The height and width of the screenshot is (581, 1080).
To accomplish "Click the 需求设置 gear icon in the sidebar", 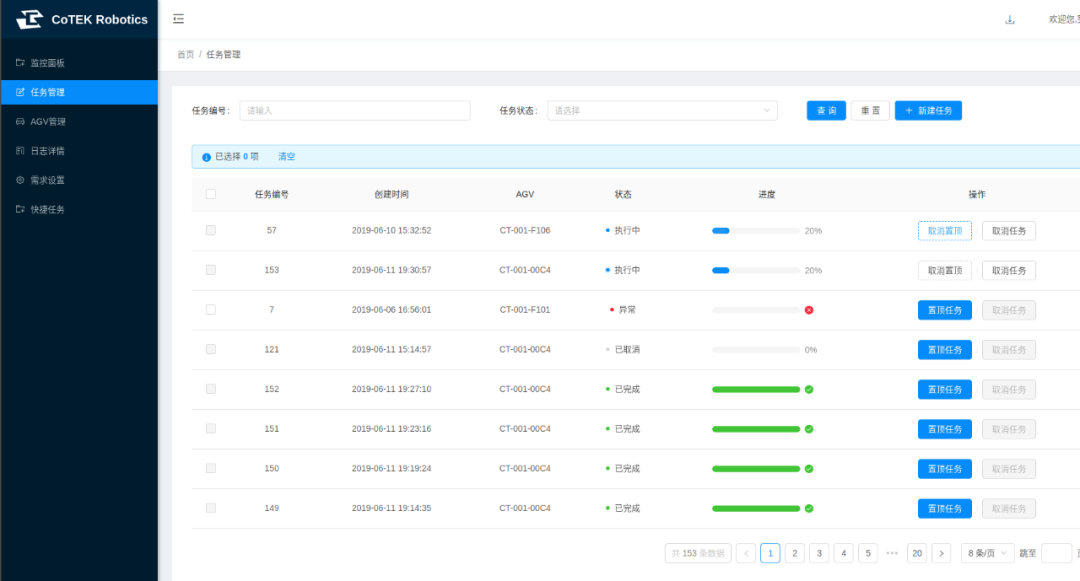I will point(20,180).
